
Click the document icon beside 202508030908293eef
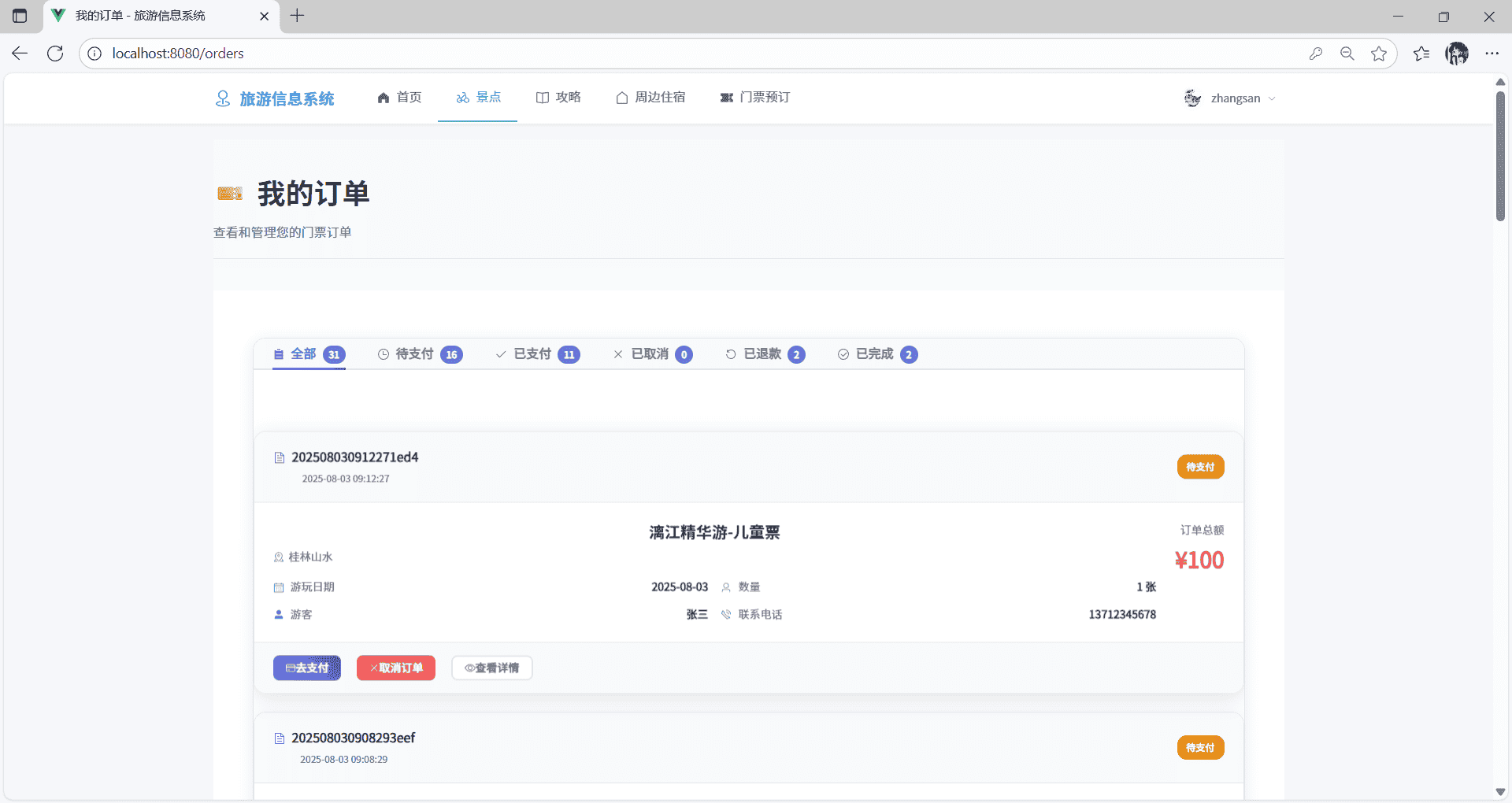click(279, 738)
